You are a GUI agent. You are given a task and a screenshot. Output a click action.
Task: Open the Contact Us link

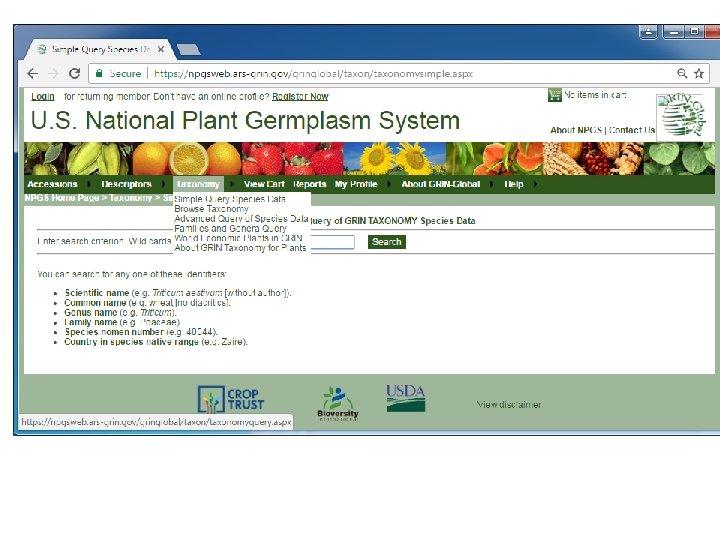tap(632, 130)
